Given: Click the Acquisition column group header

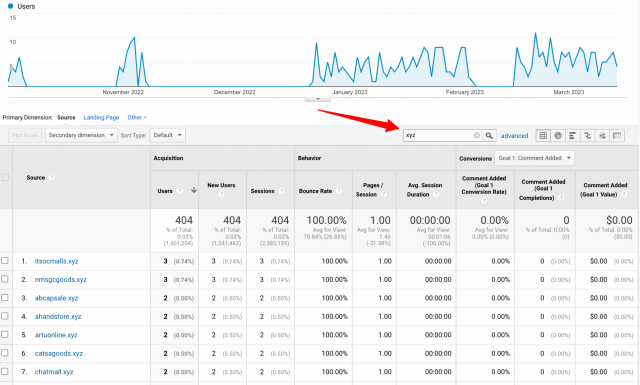Looking at the screenshot, I should 168,158.
